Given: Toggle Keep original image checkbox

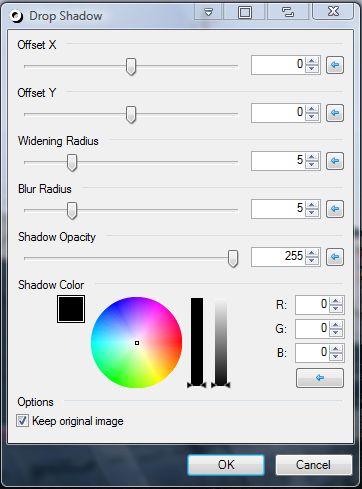Looking at the screenshot, I should [x=22, y=421].
